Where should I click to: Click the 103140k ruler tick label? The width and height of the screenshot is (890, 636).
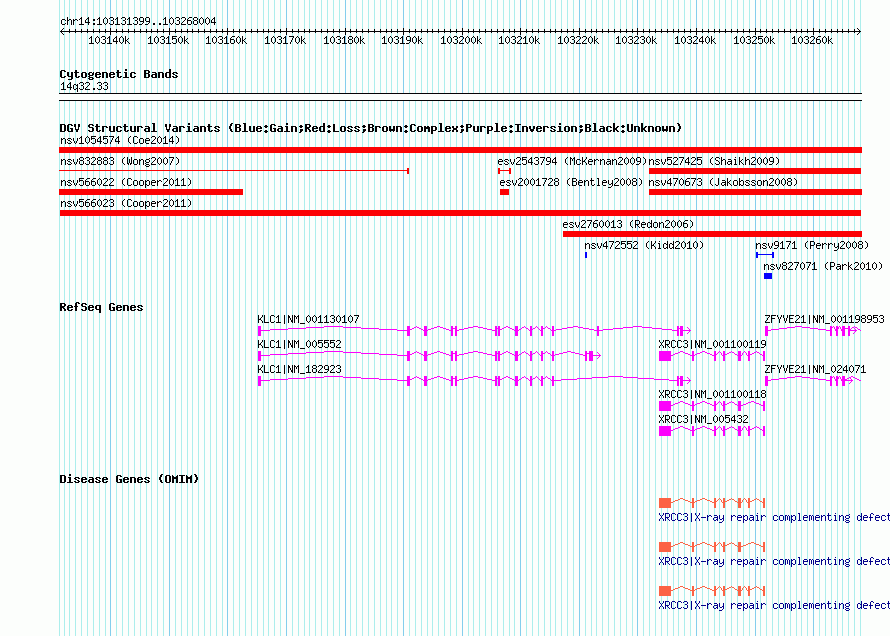[x=109, y=40]
